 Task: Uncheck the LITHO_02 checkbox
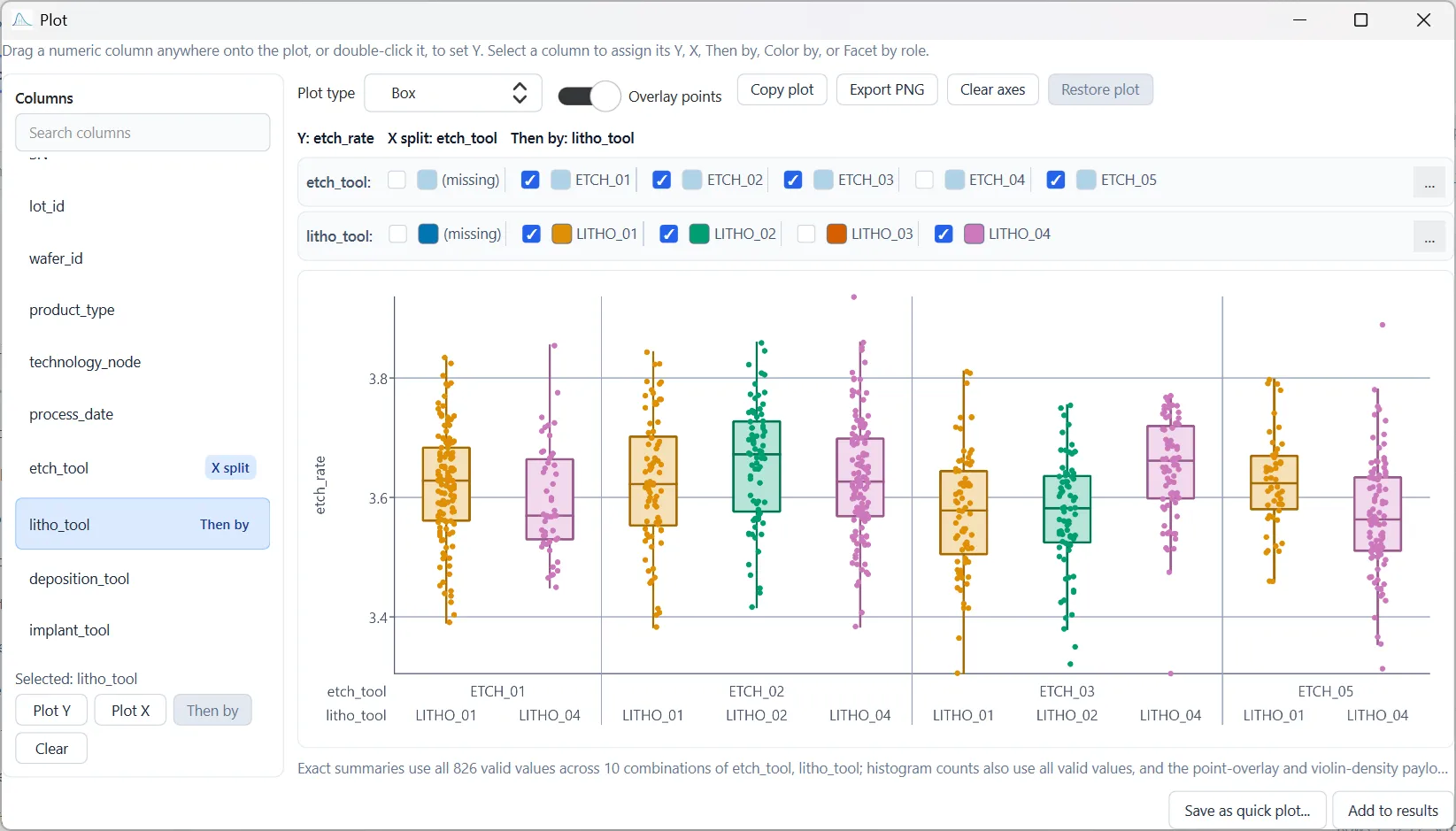pyautogui.click(x=669, y=234)
